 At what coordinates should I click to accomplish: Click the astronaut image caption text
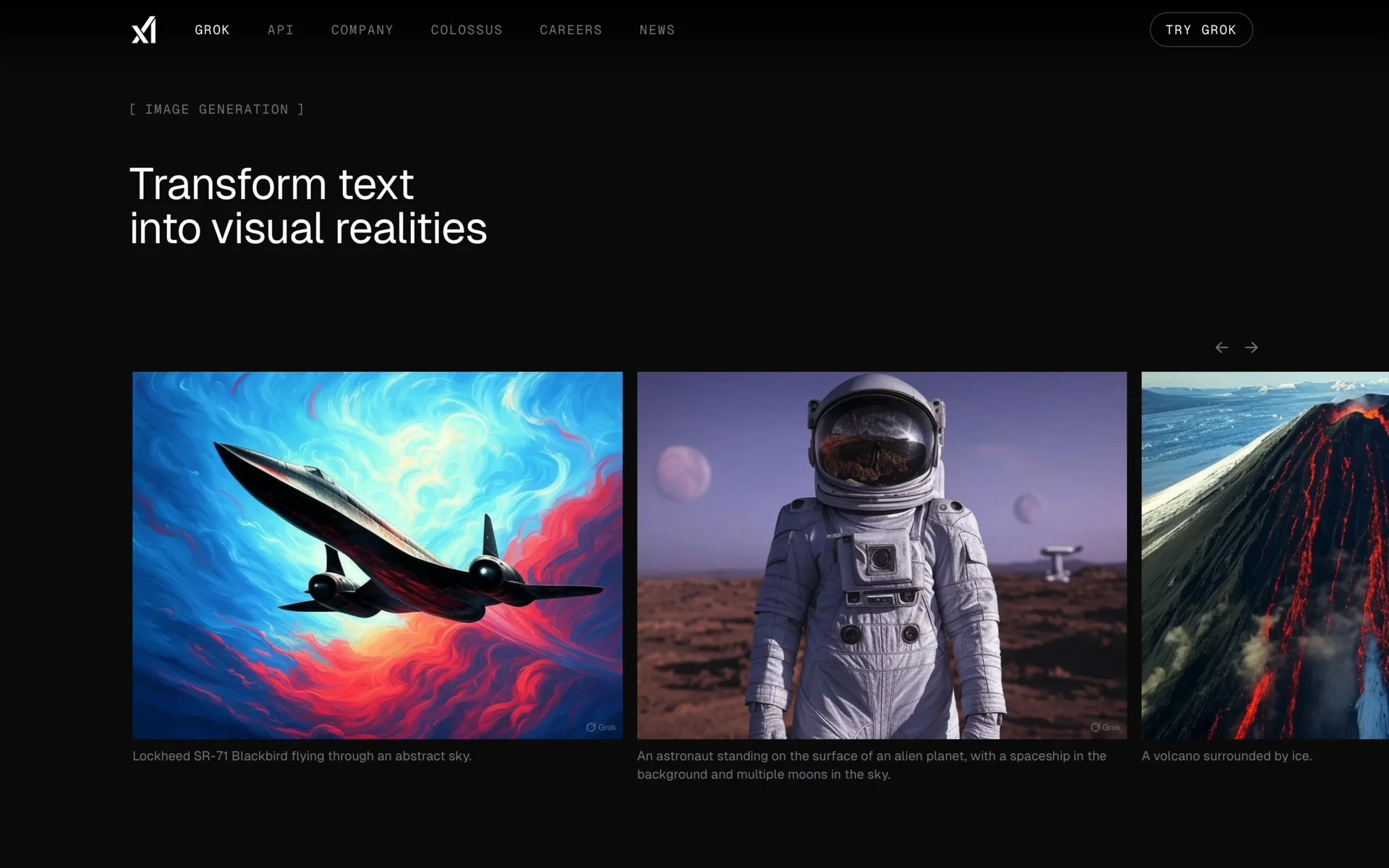[871, 765]
